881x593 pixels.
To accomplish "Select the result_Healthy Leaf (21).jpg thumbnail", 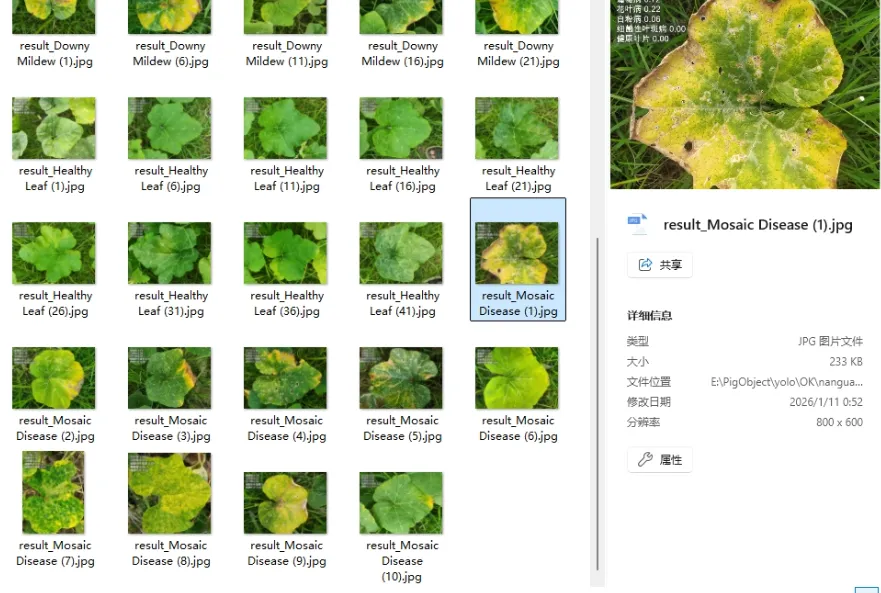I will pos(517,128).
